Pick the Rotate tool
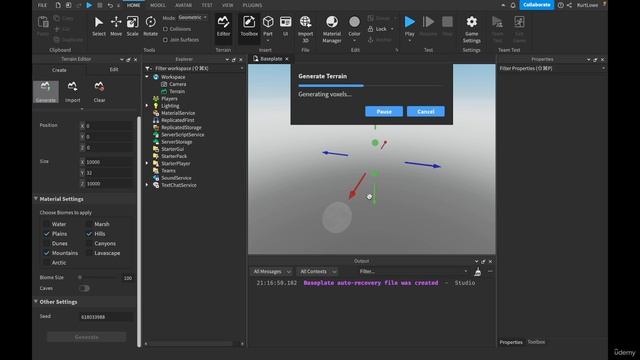Viewport: 640px width, 360px height. click(x=150, y=27)
